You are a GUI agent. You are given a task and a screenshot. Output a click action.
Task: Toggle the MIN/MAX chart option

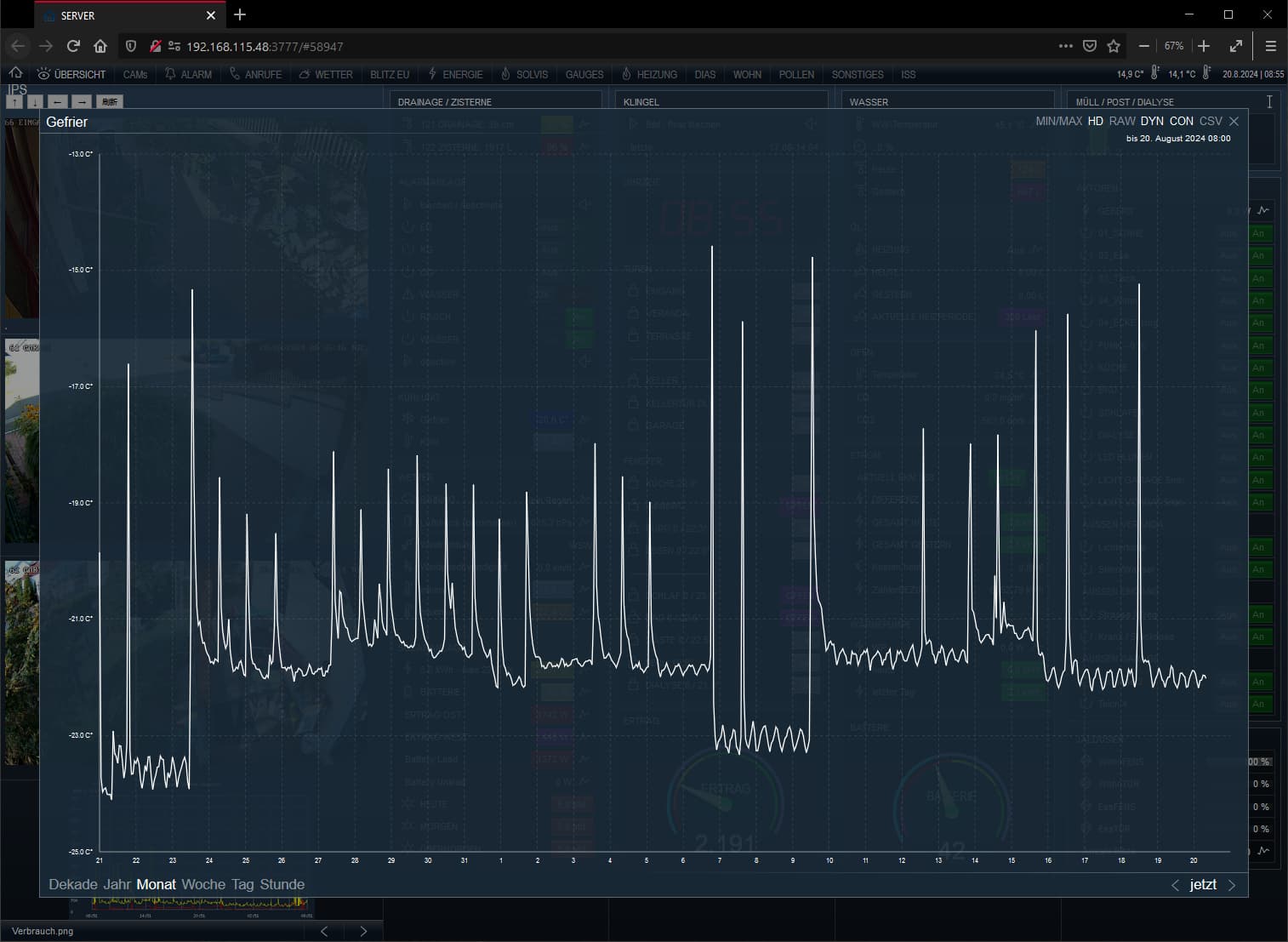(x=1058, y=122)
